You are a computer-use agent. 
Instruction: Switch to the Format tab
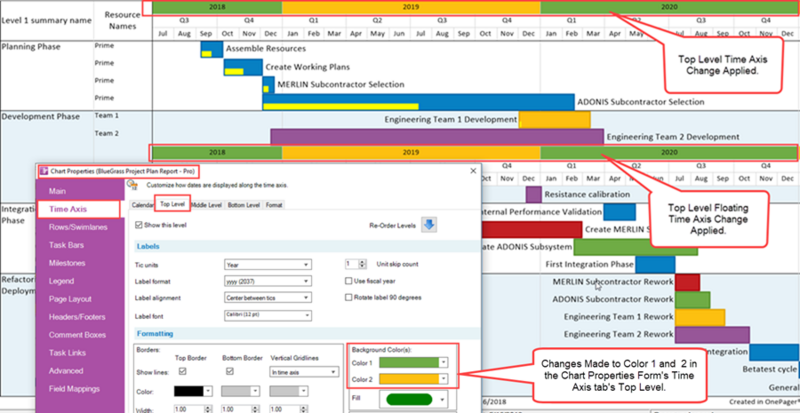click(274, 205)
